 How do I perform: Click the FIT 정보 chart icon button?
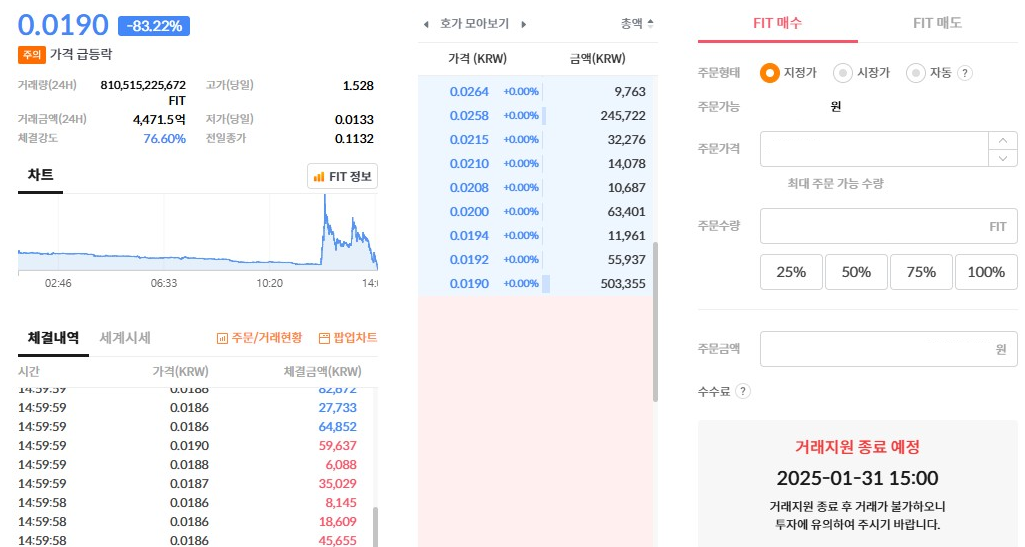343,177
